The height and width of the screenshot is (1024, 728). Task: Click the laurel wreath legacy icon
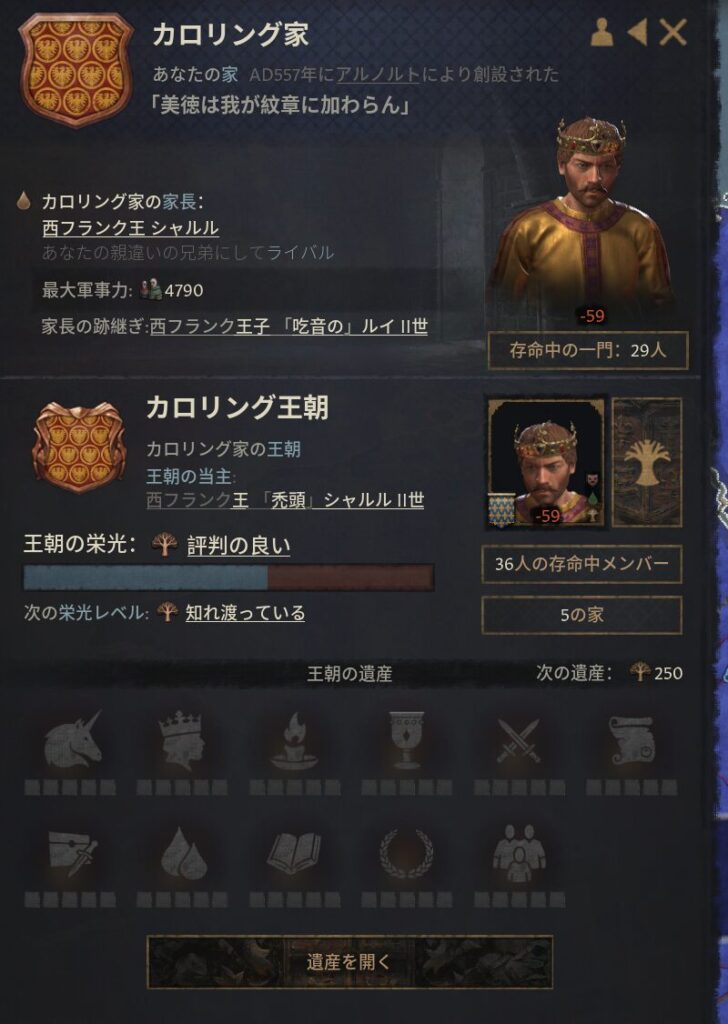(x=406, y=852)
